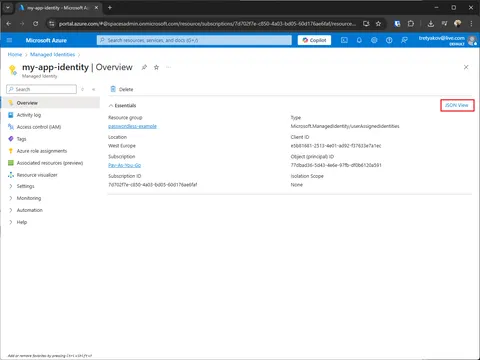Image resolution: width=480 pixels, height=360 pixels.
Task: Focus the resource menu Search box
Action: pyautogui.click(x=41, y=89)
